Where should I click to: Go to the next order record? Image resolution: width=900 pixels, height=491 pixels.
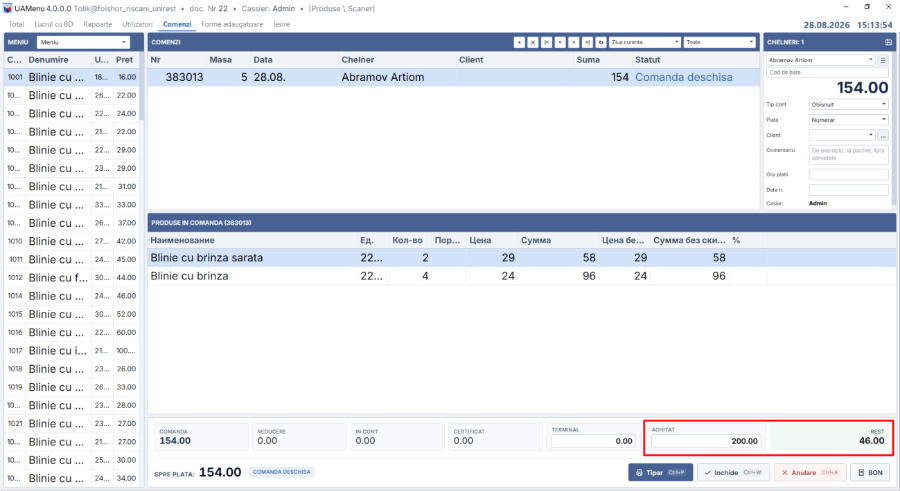coord(573,42)
